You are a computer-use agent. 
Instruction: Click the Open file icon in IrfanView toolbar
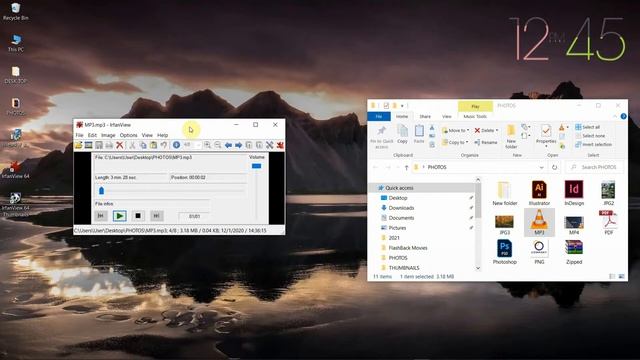pyautogui.click(x=78, y=145)
